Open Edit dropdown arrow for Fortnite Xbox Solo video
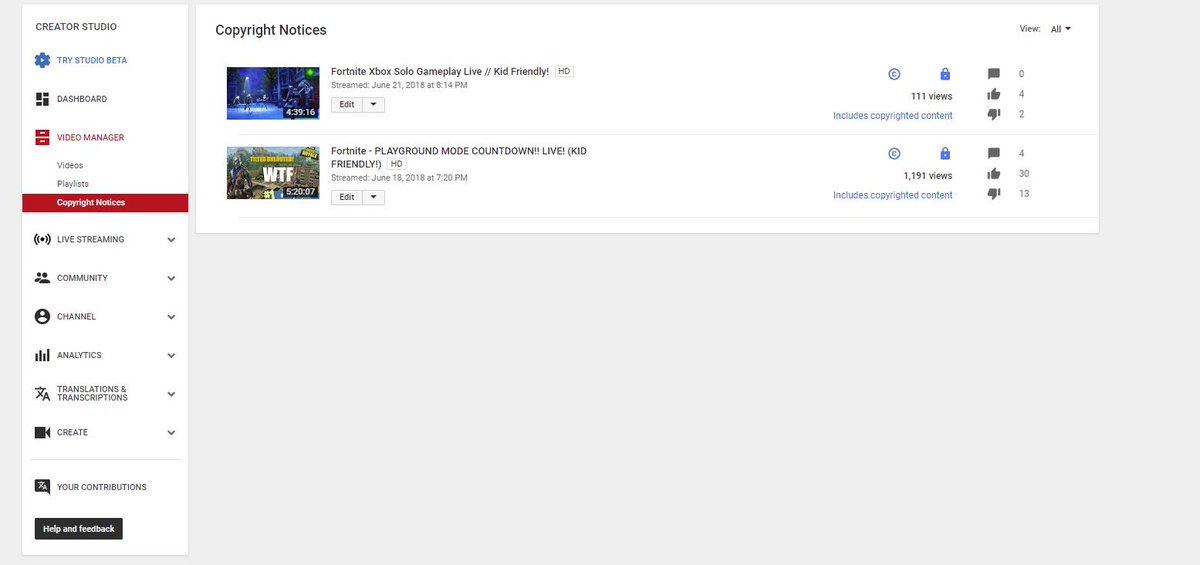Viewport: 1200px width, 565px height. (x=373, y=104)
